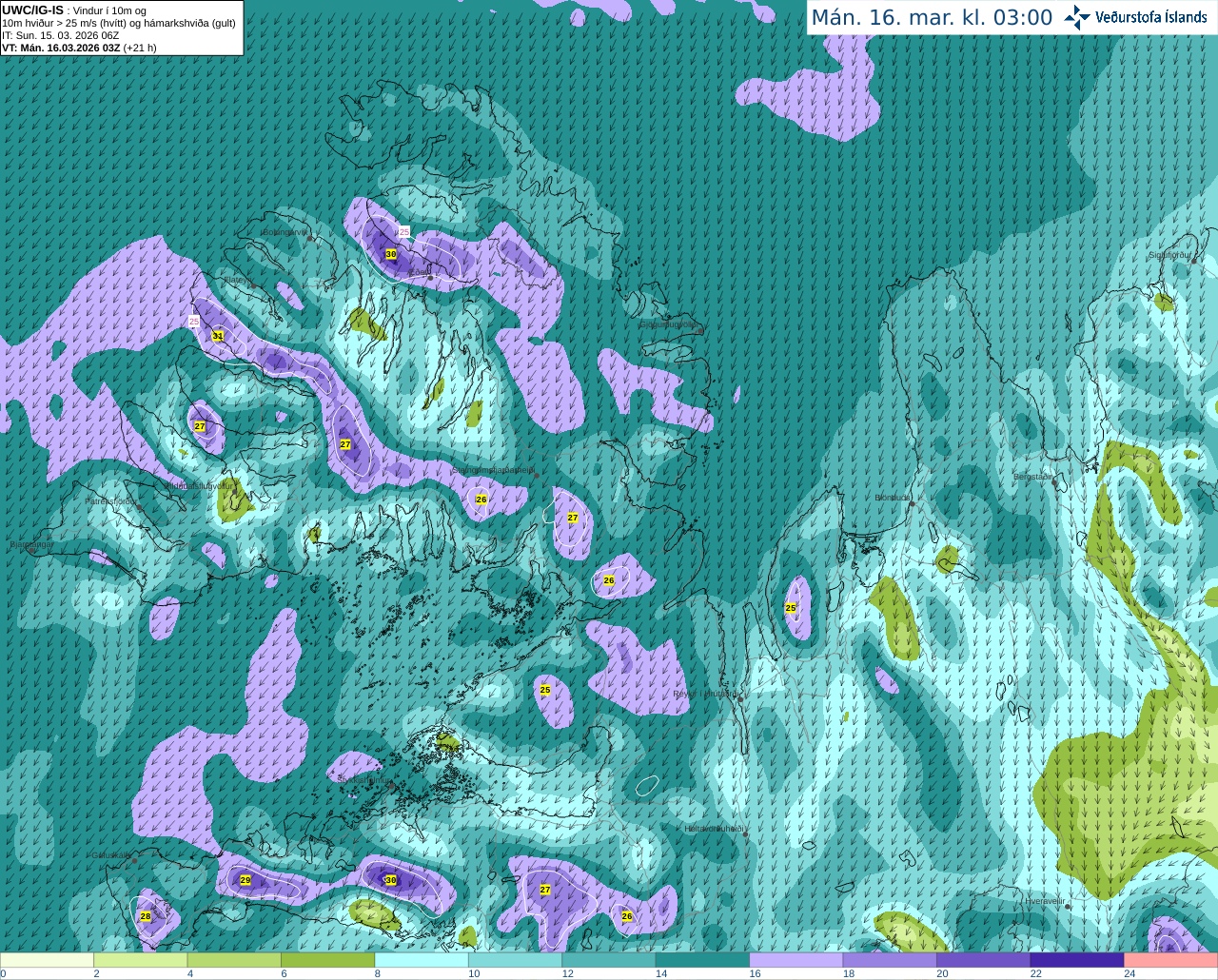Click the 27 gust label above Bíldudalsflugvöllur
The height and width of the screenshot is (980, 1218).
coord(200,426)
